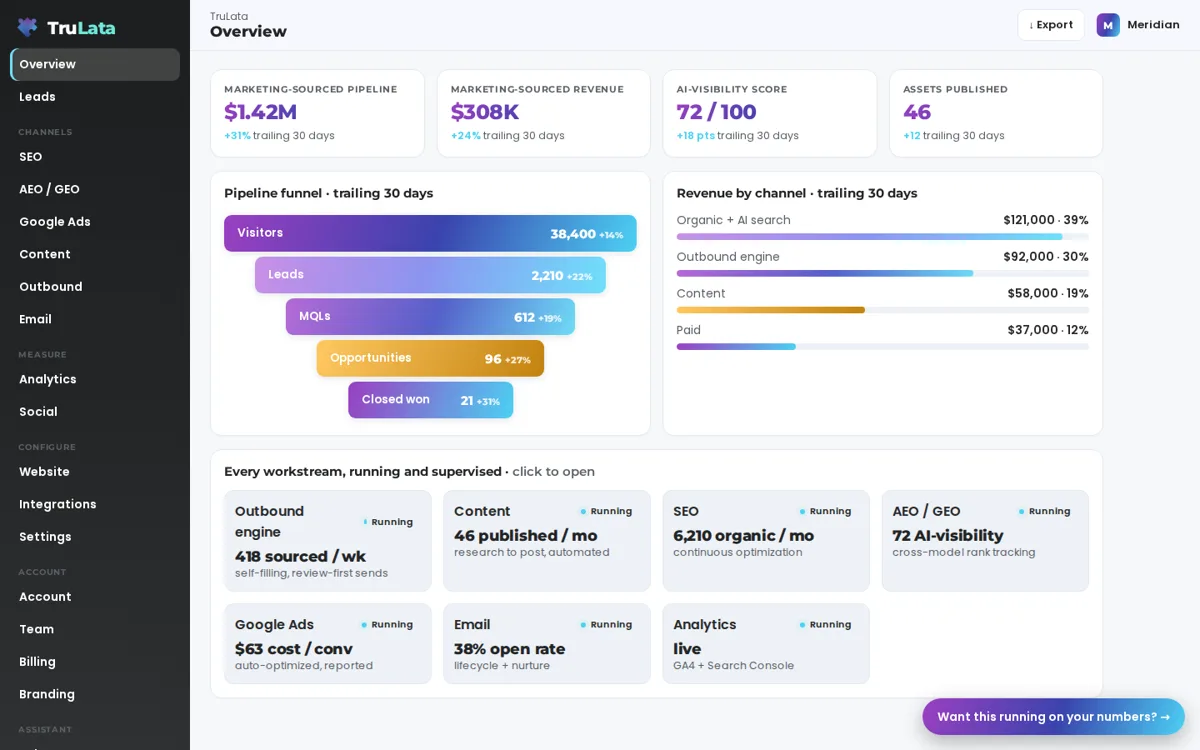
Task: Select Google Ads in sidebar
Action: coord(95,222)
